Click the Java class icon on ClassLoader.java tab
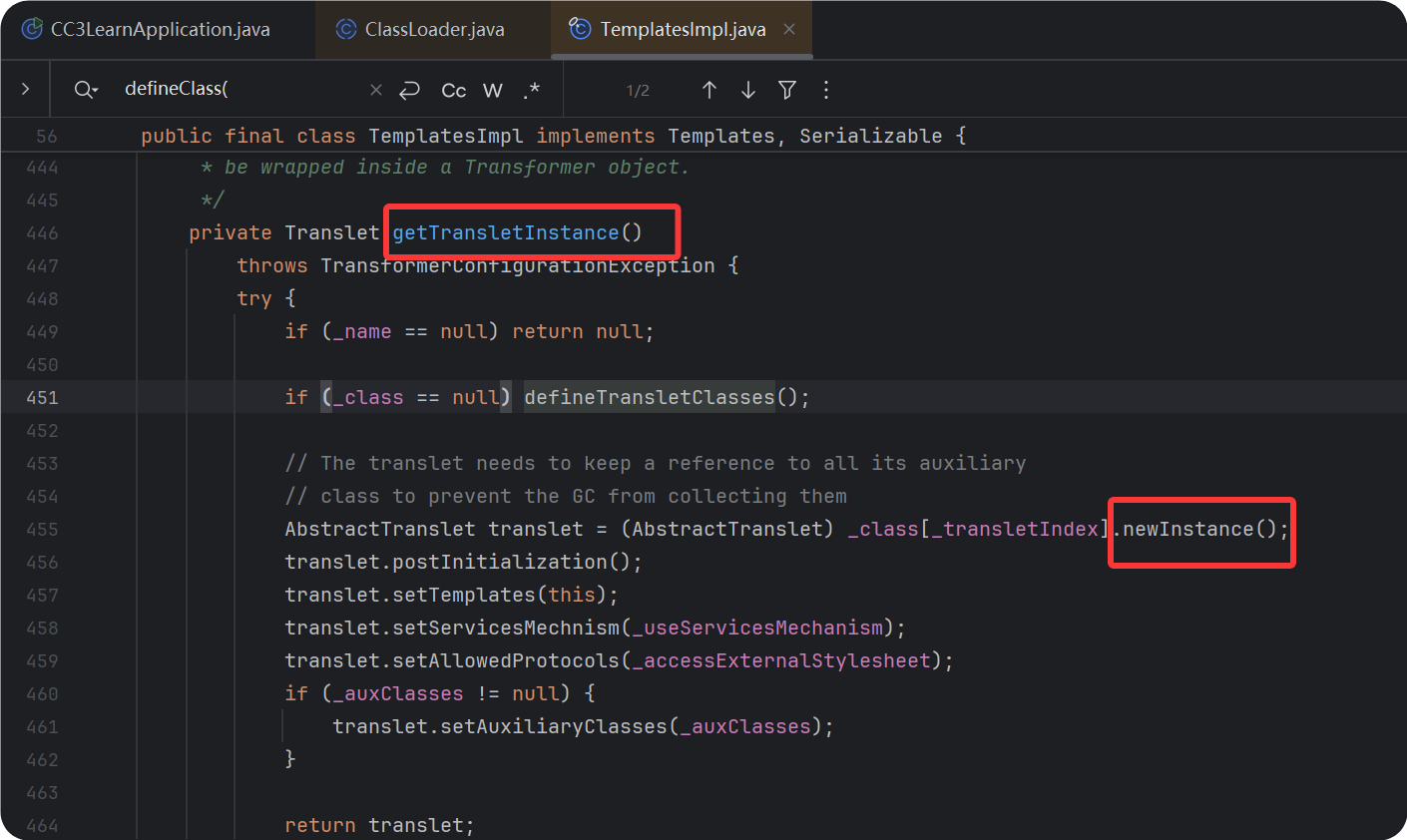Image resolution: width=1407 pixels, height=840 pixels. 346,29
